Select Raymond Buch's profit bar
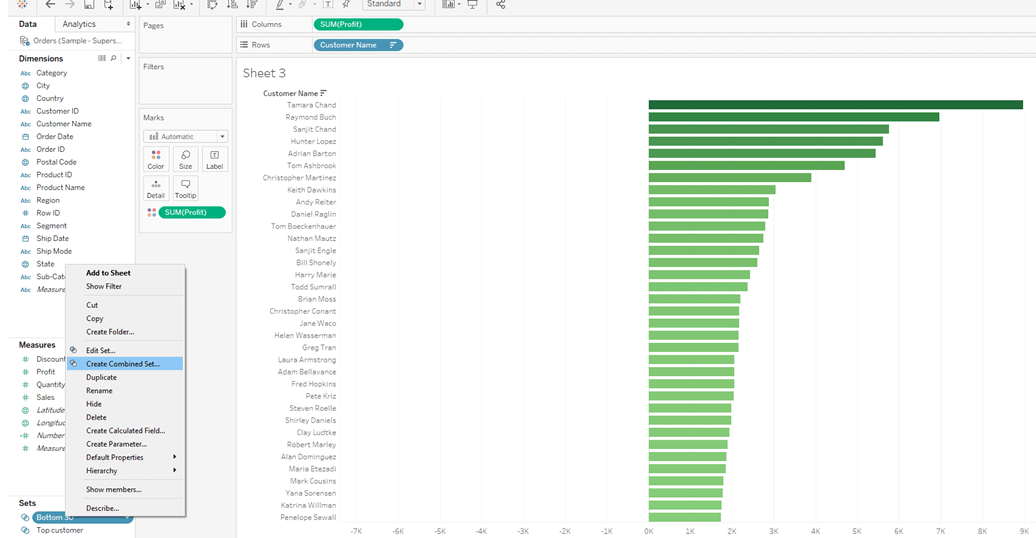The width and height of the screenshot is (1036, 538). (794, 117)
